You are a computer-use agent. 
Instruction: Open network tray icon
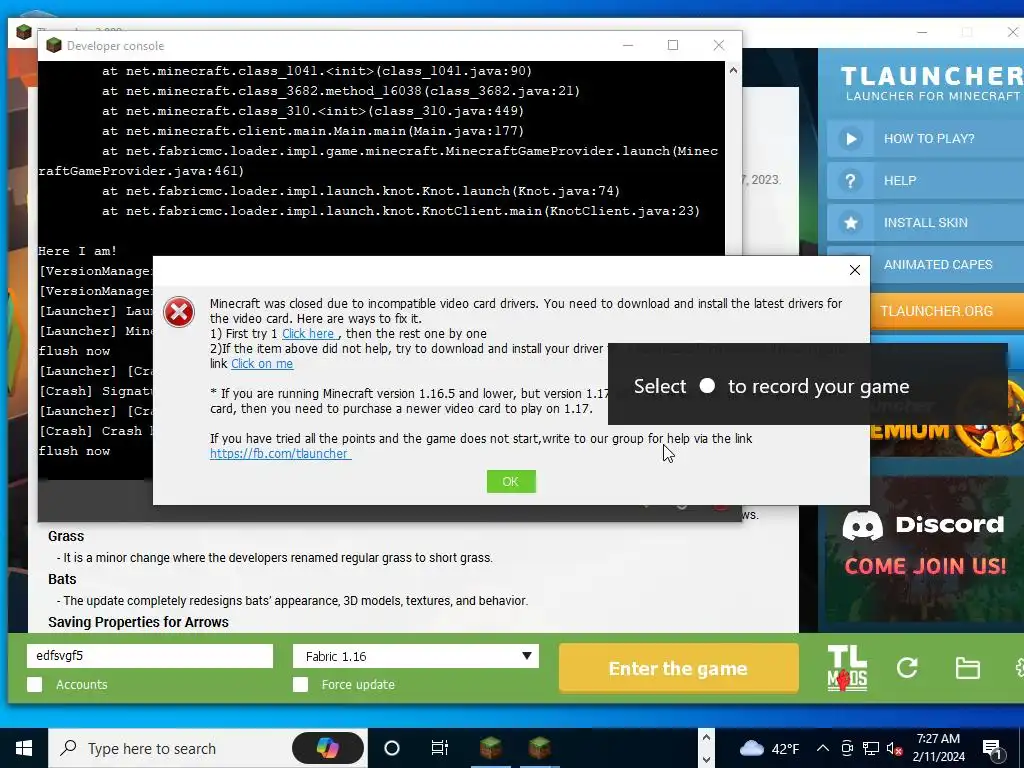coord(871,748)
